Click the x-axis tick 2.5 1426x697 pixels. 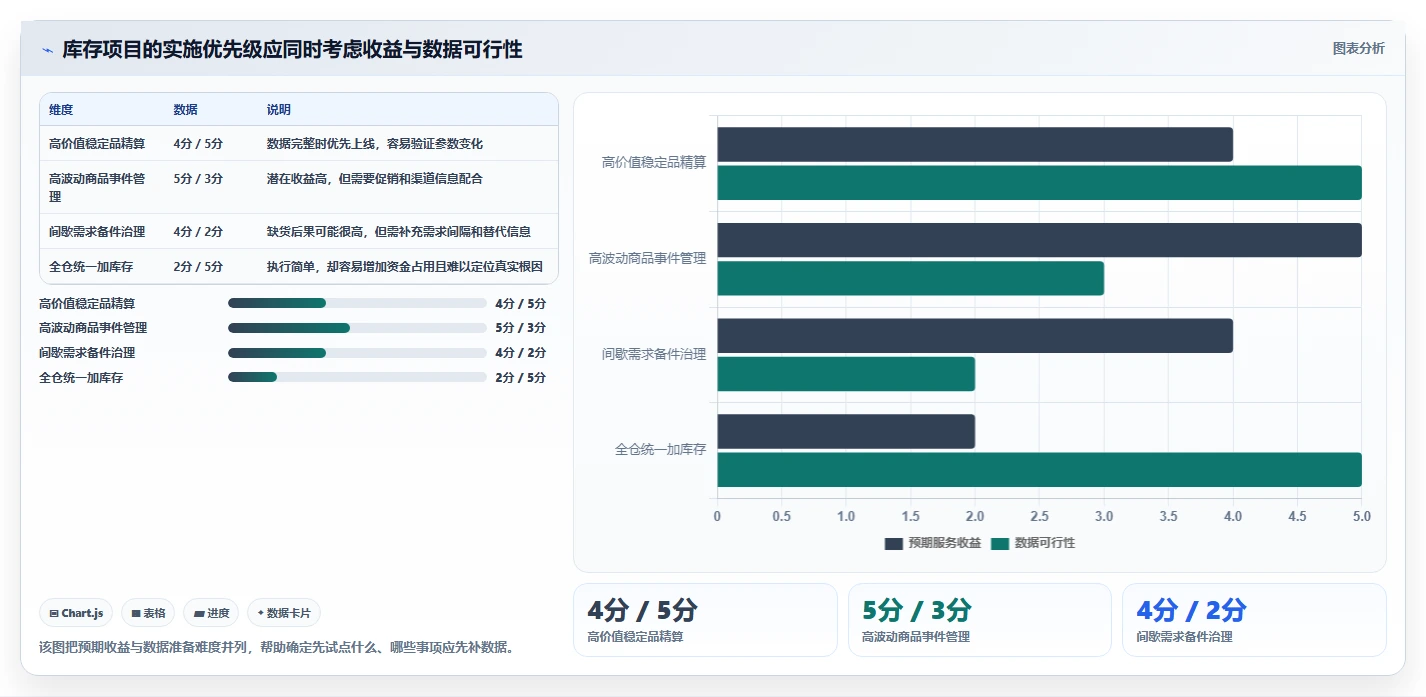click(x=1039, y=517)
